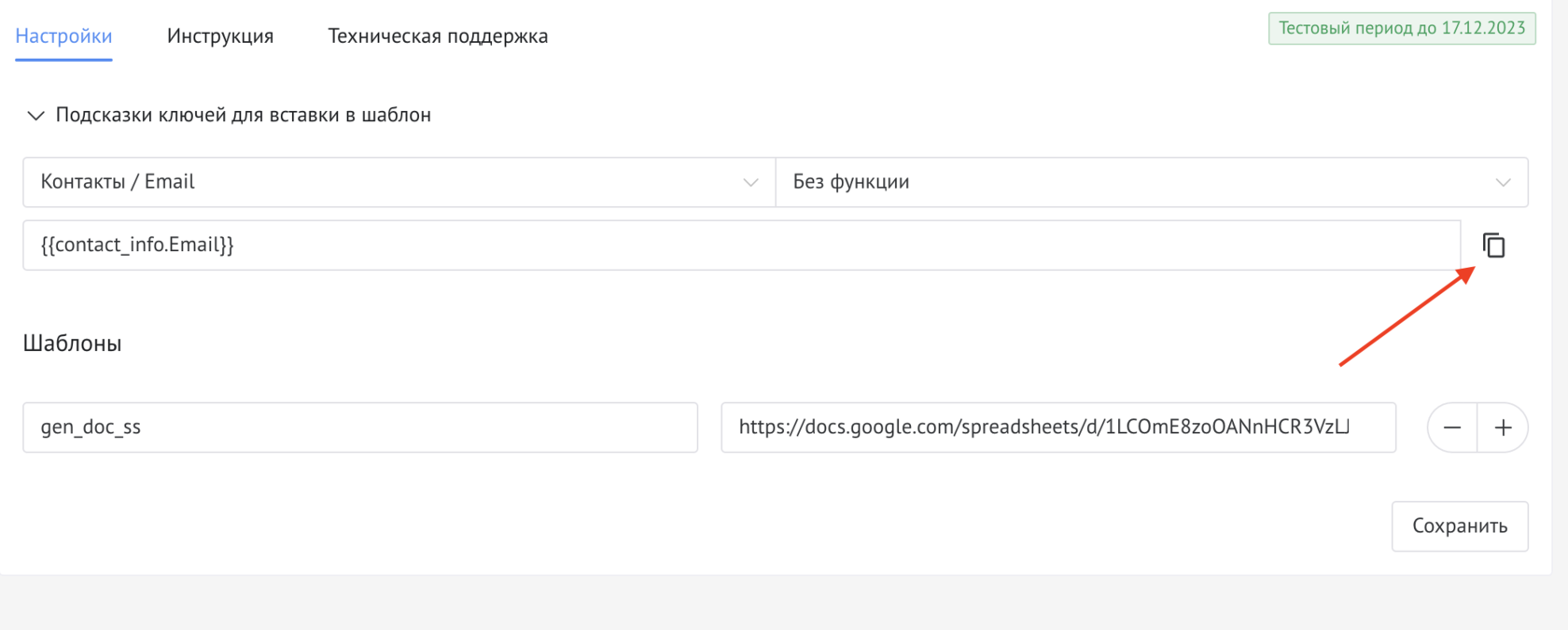Click the Шаблоны section heading
This screenshot has width=1568, height=630.
[72, 343]
